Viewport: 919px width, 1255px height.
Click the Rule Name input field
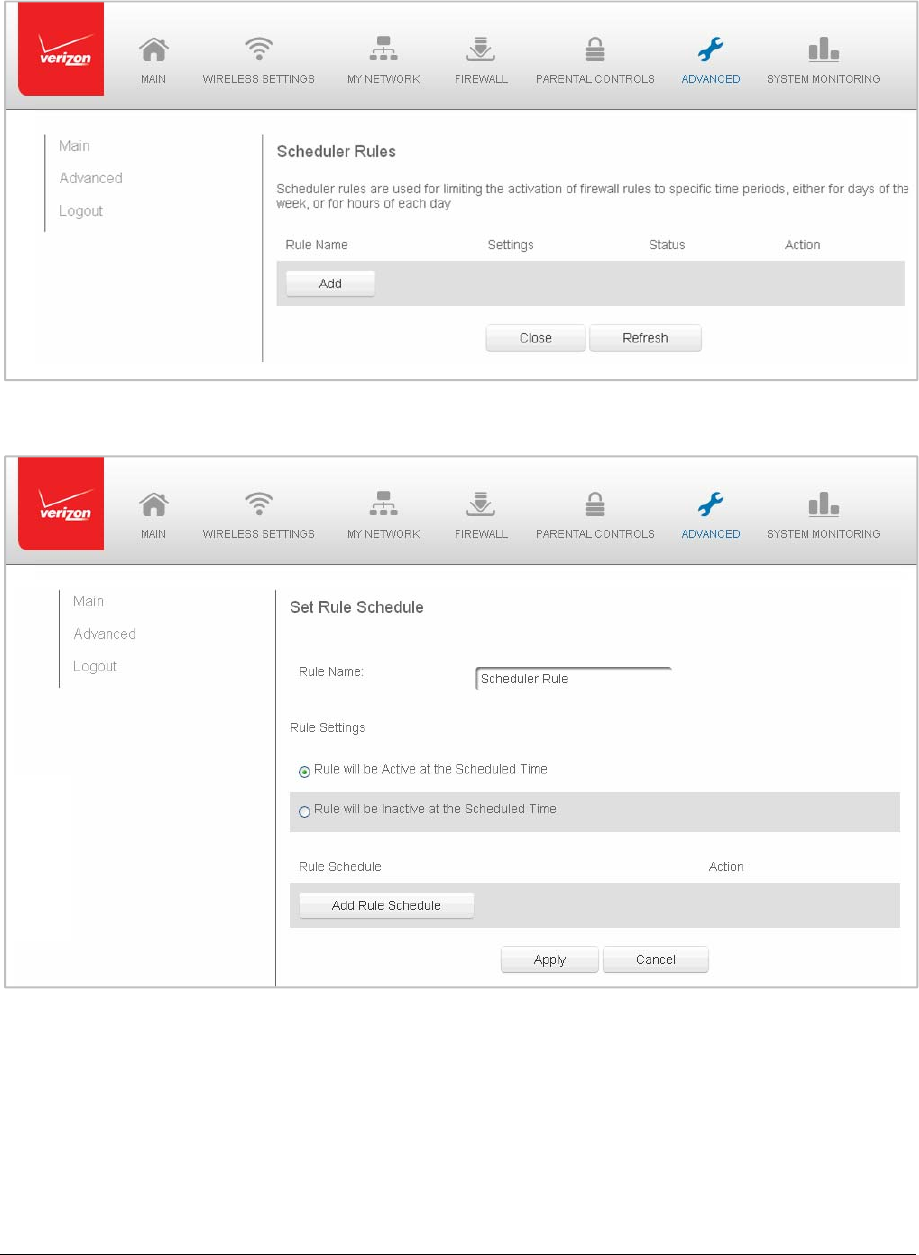pos(573,678)
